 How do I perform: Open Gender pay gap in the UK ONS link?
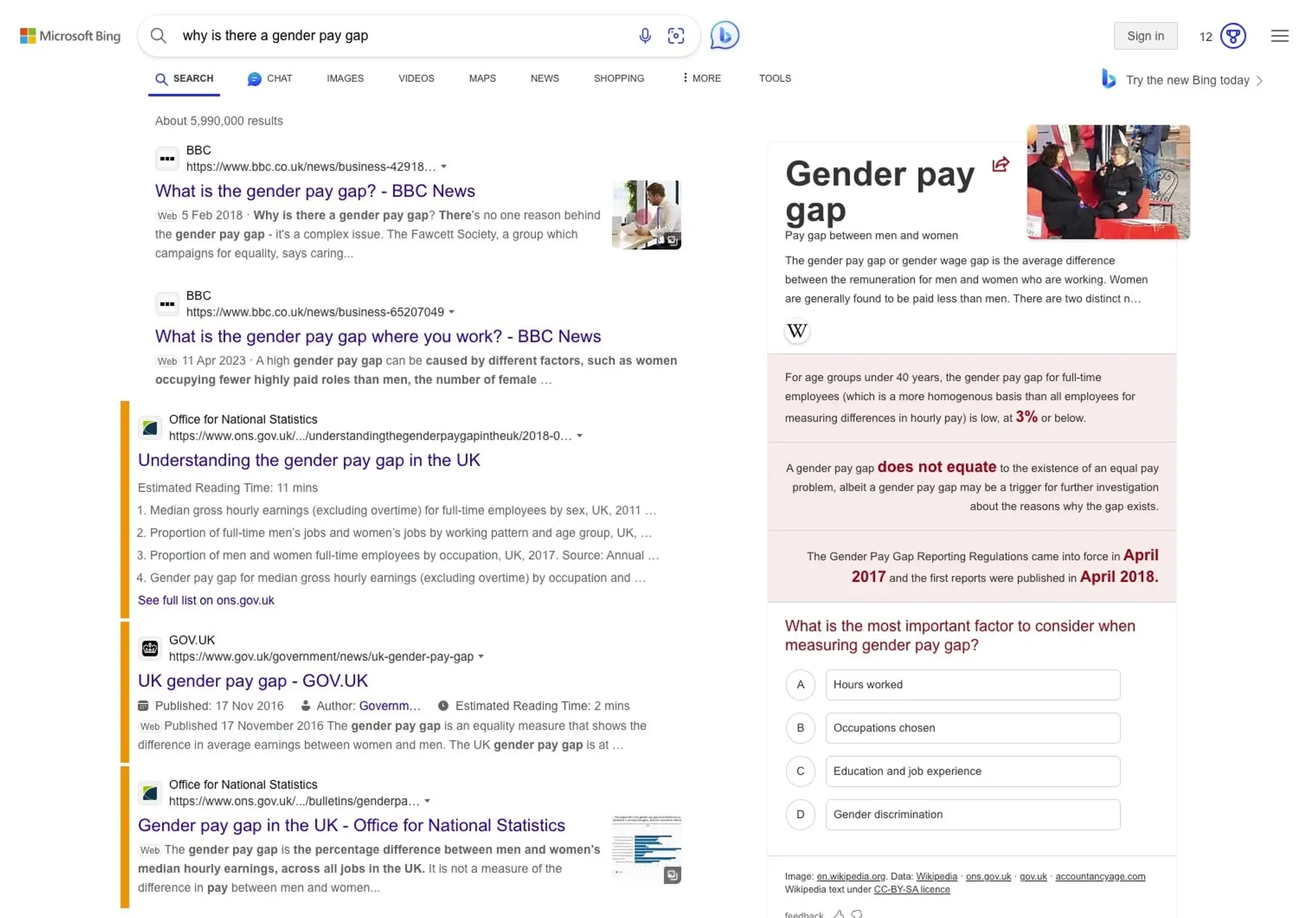click(x=352, y=825)
